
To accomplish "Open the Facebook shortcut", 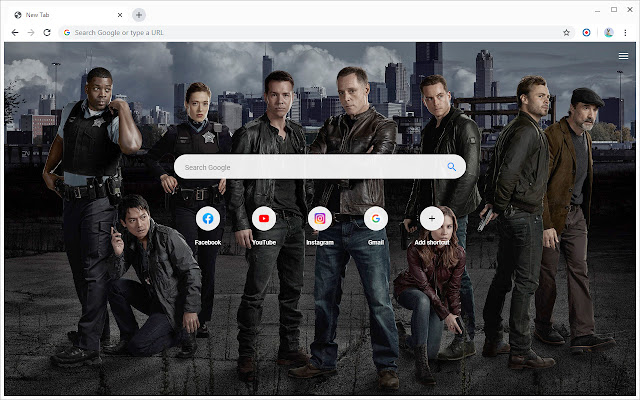I will pos(208,218).
